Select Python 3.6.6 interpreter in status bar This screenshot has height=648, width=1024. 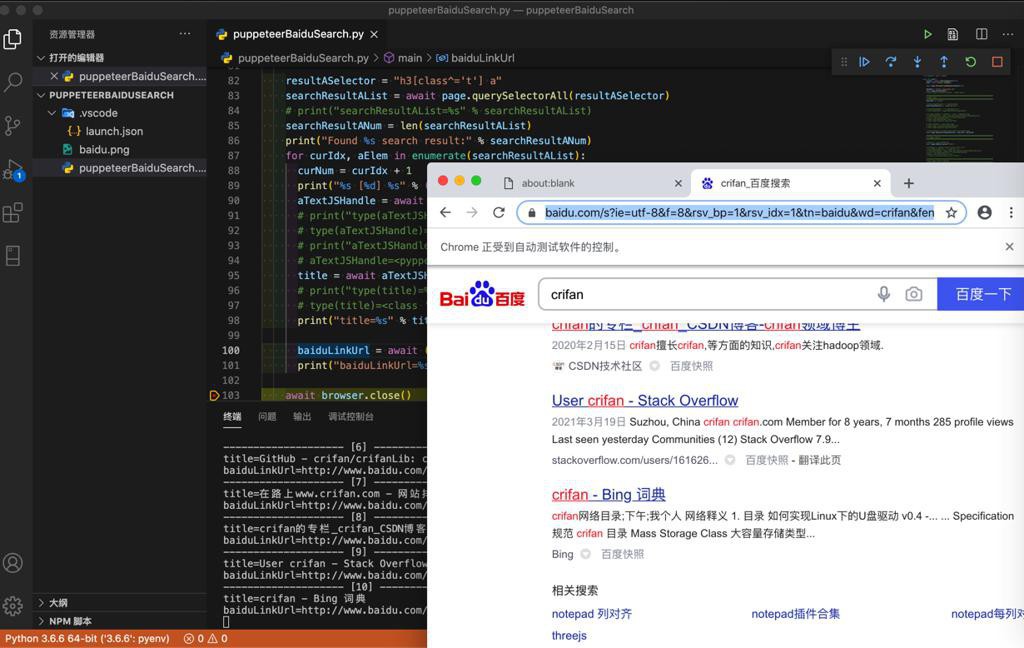point(87,638)
